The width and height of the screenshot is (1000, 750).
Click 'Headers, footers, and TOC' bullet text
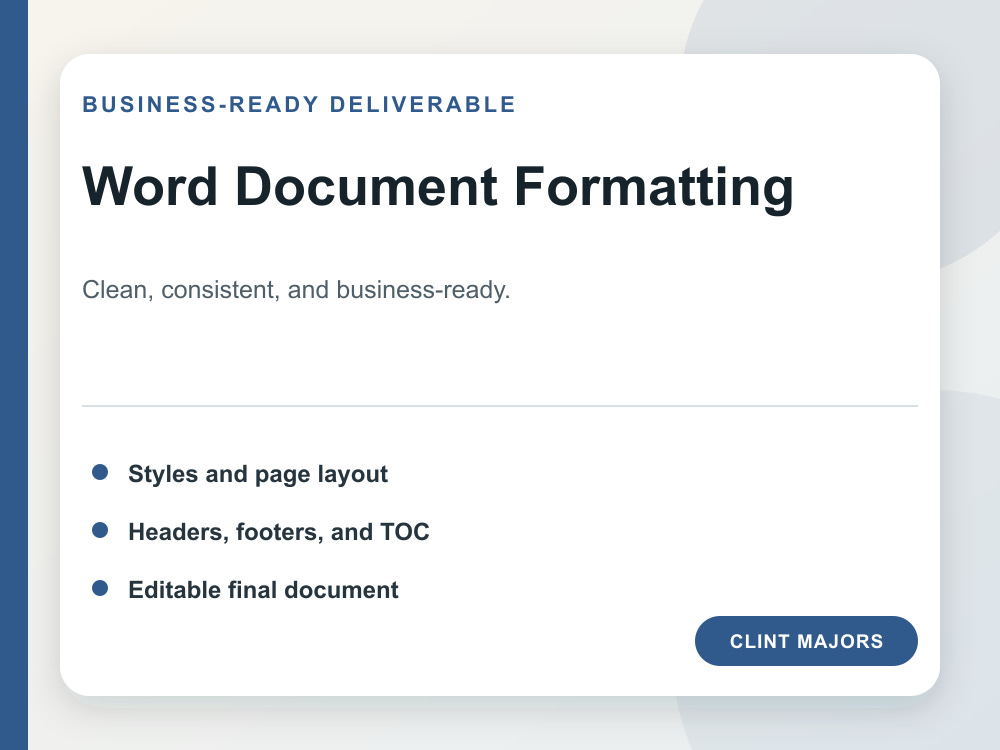click(279, 532)
